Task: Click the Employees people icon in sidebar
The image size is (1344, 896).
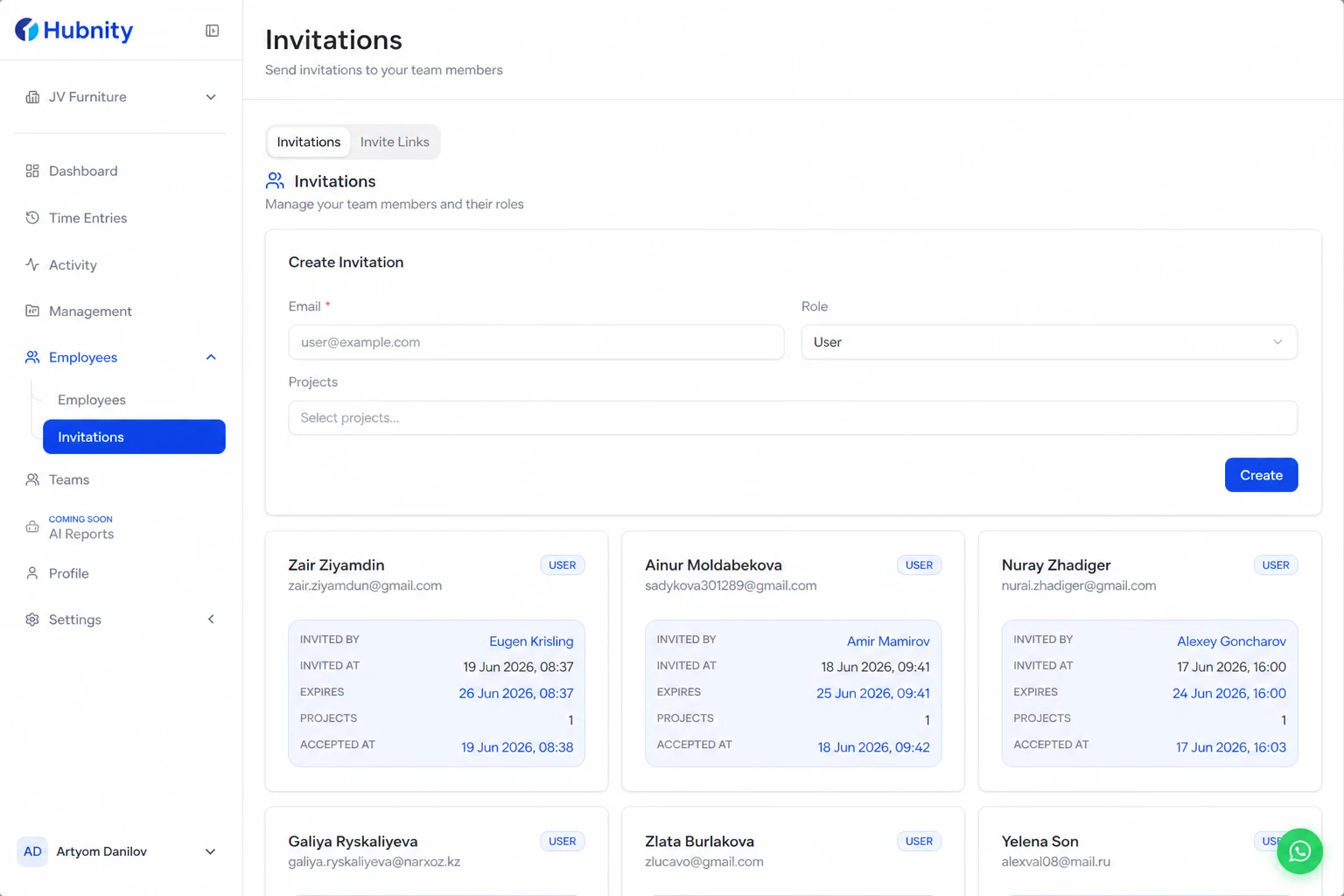Action: (x=32, y=357)
